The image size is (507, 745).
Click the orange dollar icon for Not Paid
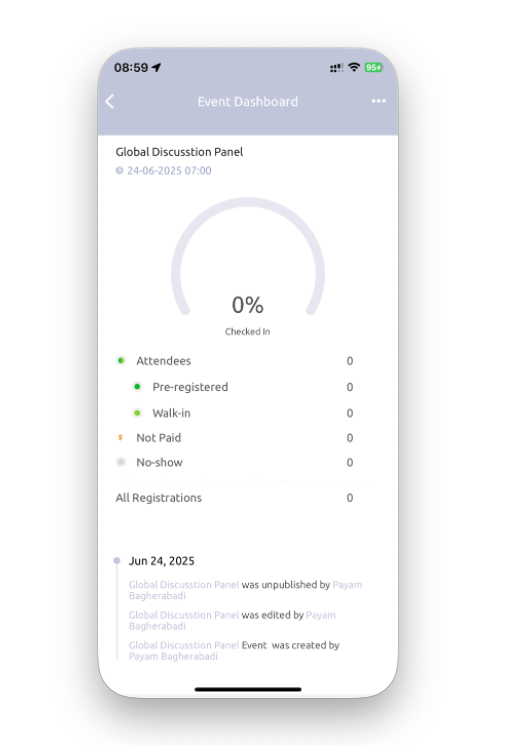(x=120, y=438)
